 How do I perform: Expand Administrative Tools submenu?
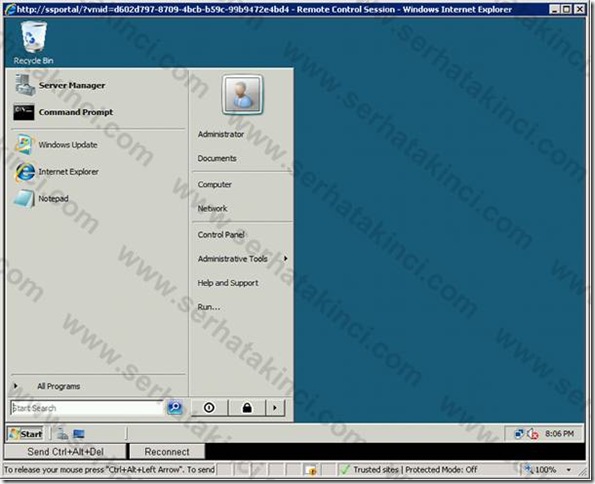[242, 259]
